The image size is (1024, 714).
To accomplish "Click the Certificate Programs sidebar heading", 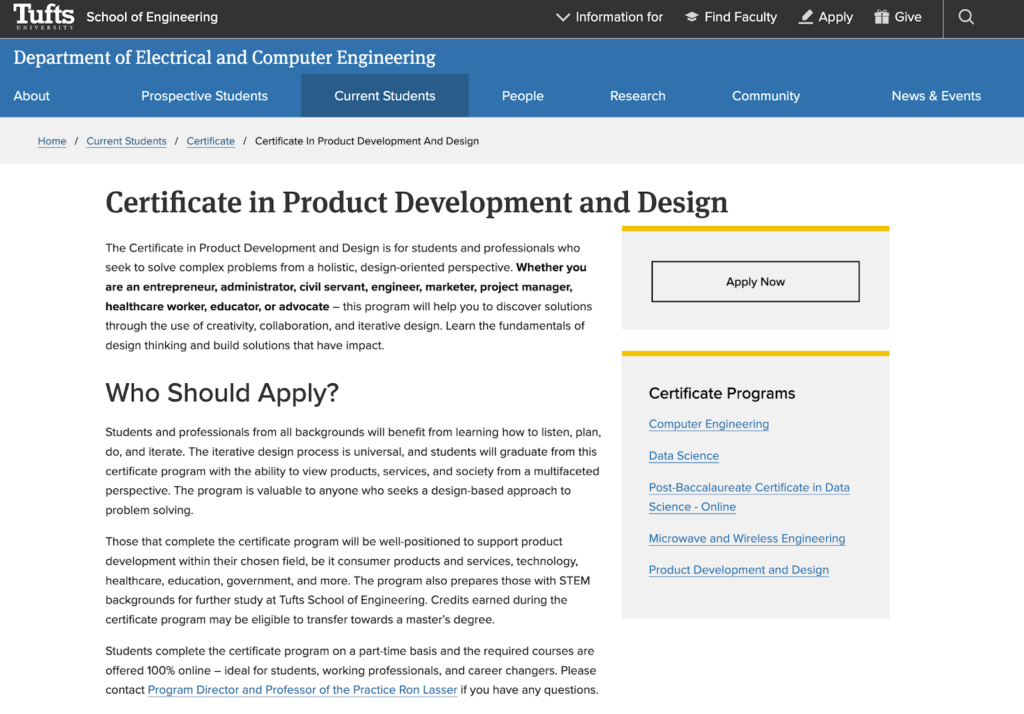I will (722, 393).
